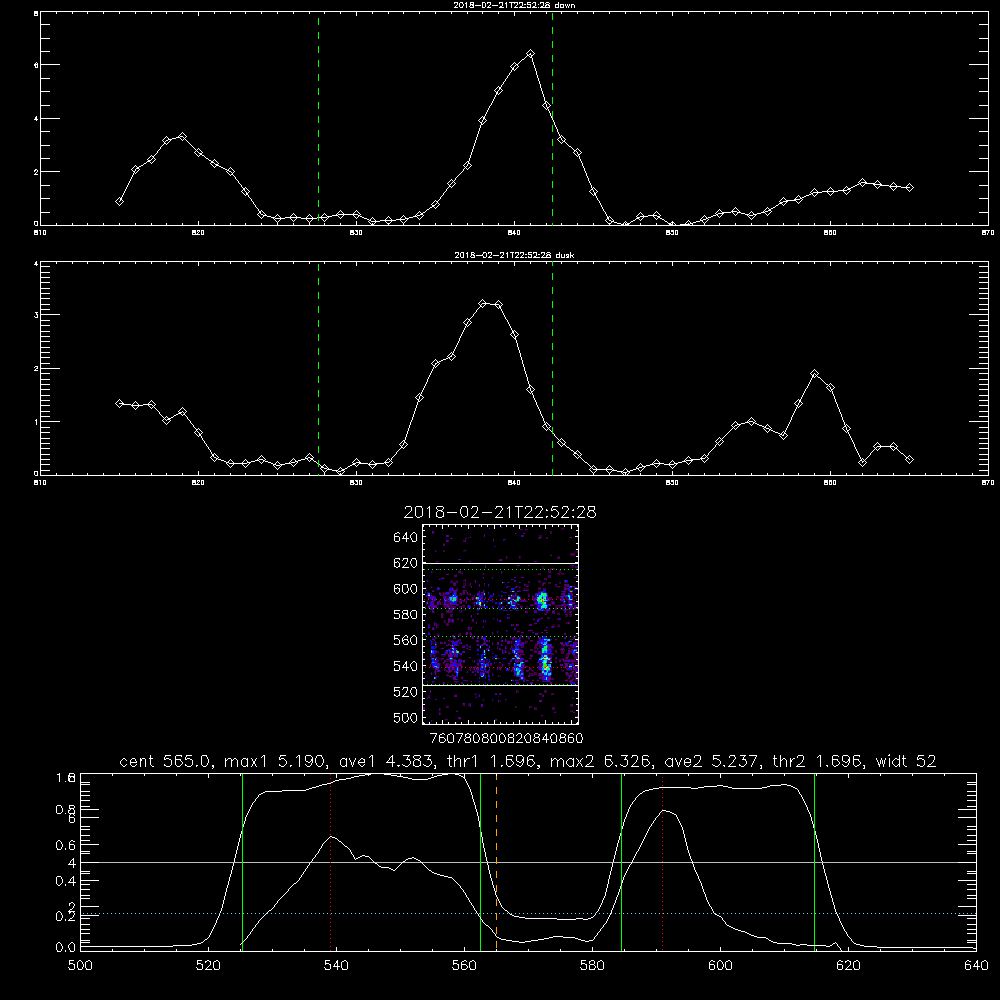Viewport: 1000px width, 1000px height.
Task: Click the 'max2 6.326' value
Action: (x=601, y=761)
